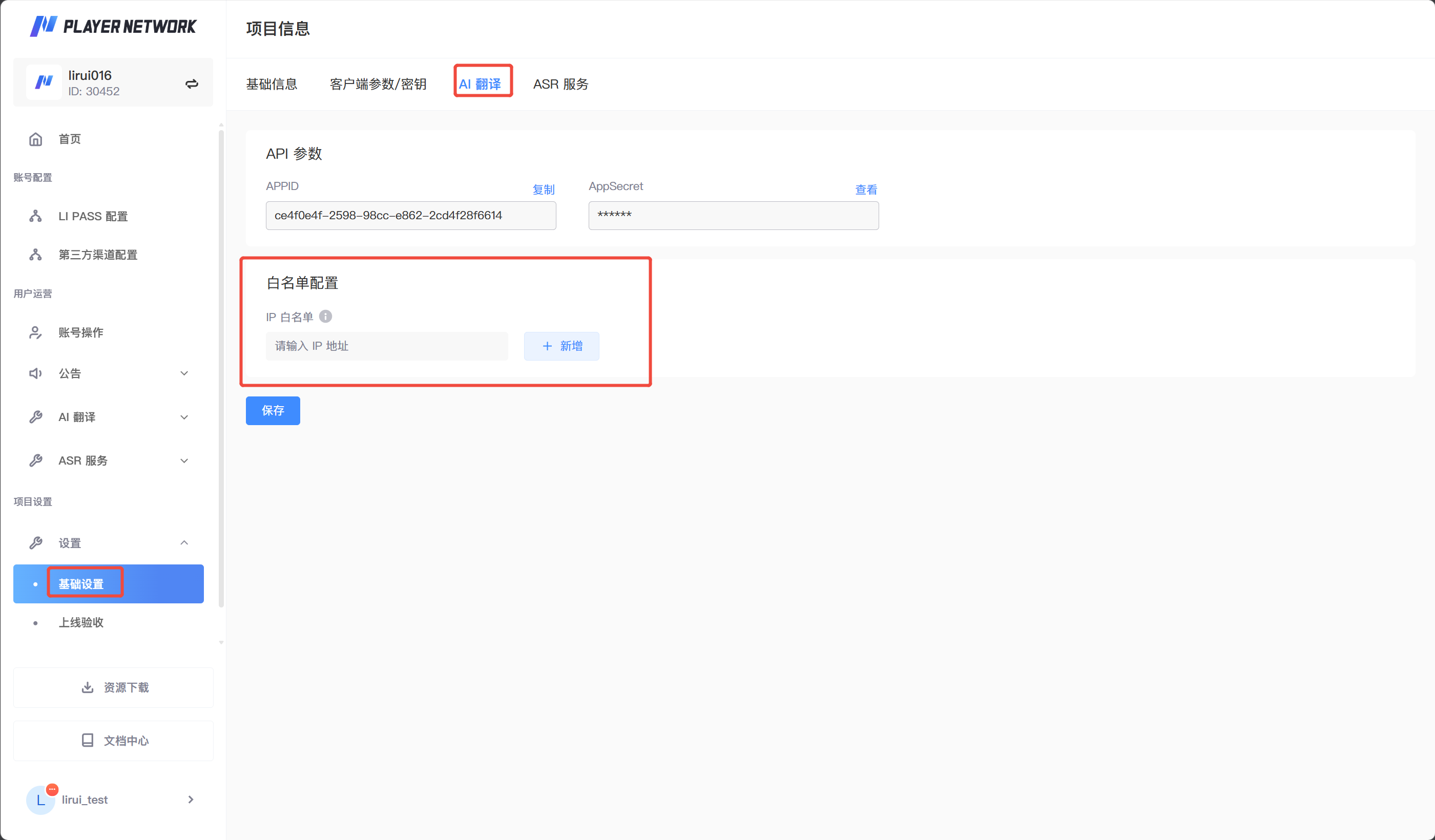Click the 账号操作 user icon
Screen dimensions: 1435x840
tap(35, 332)
